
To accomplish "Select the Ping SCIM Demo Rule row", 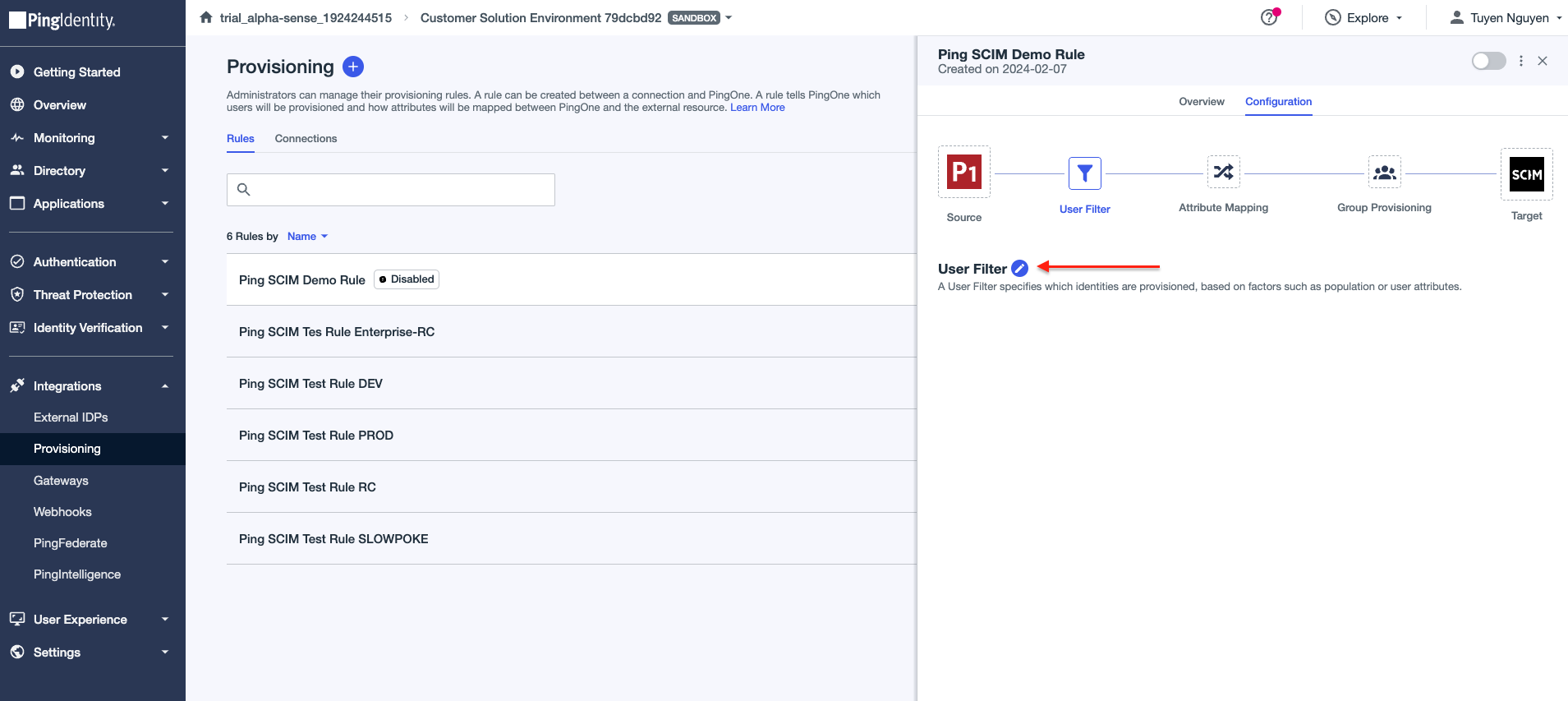I will (572, 279).
